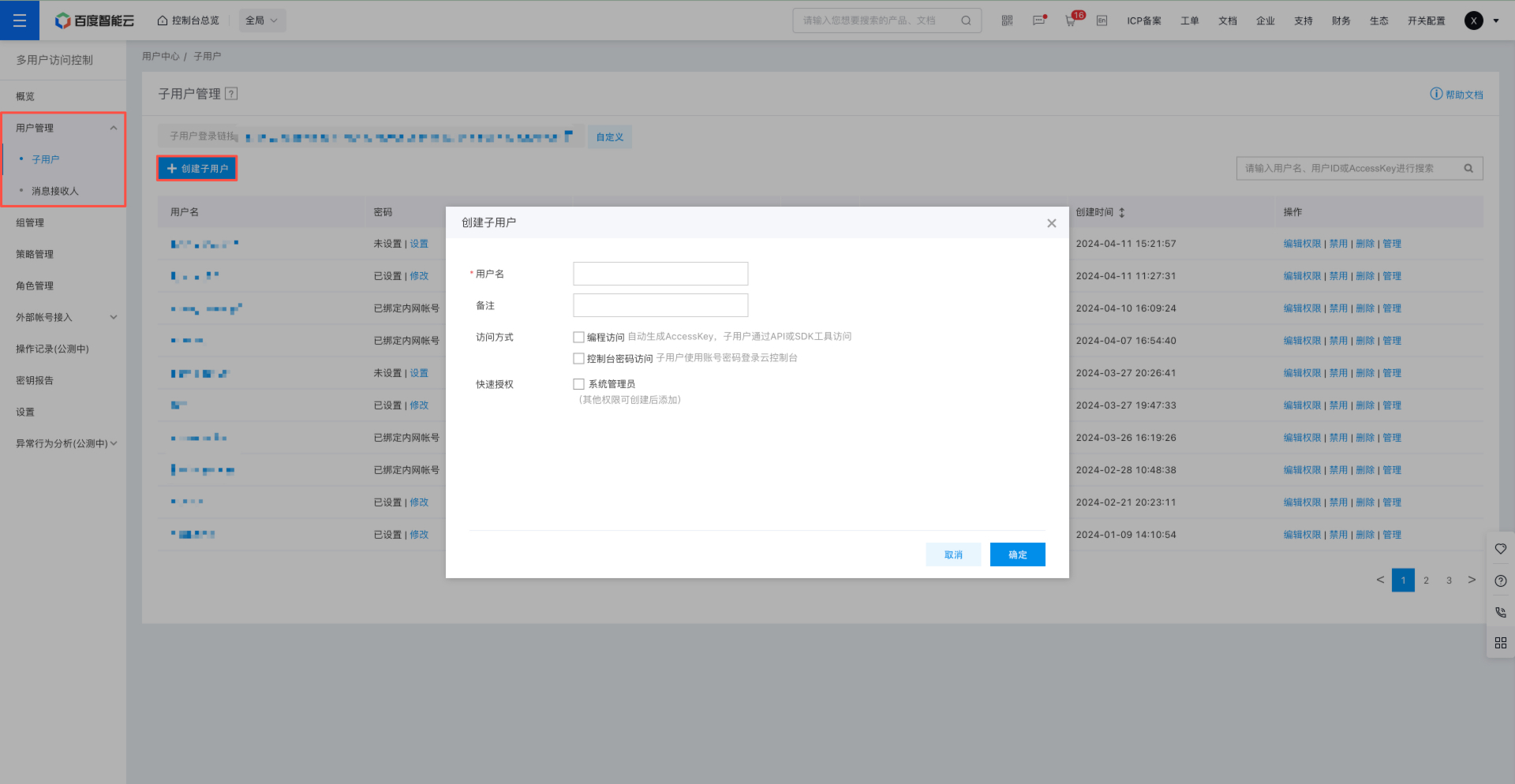
Task: Close the 创建子用户 dialog
Action: coord(1051,223)
